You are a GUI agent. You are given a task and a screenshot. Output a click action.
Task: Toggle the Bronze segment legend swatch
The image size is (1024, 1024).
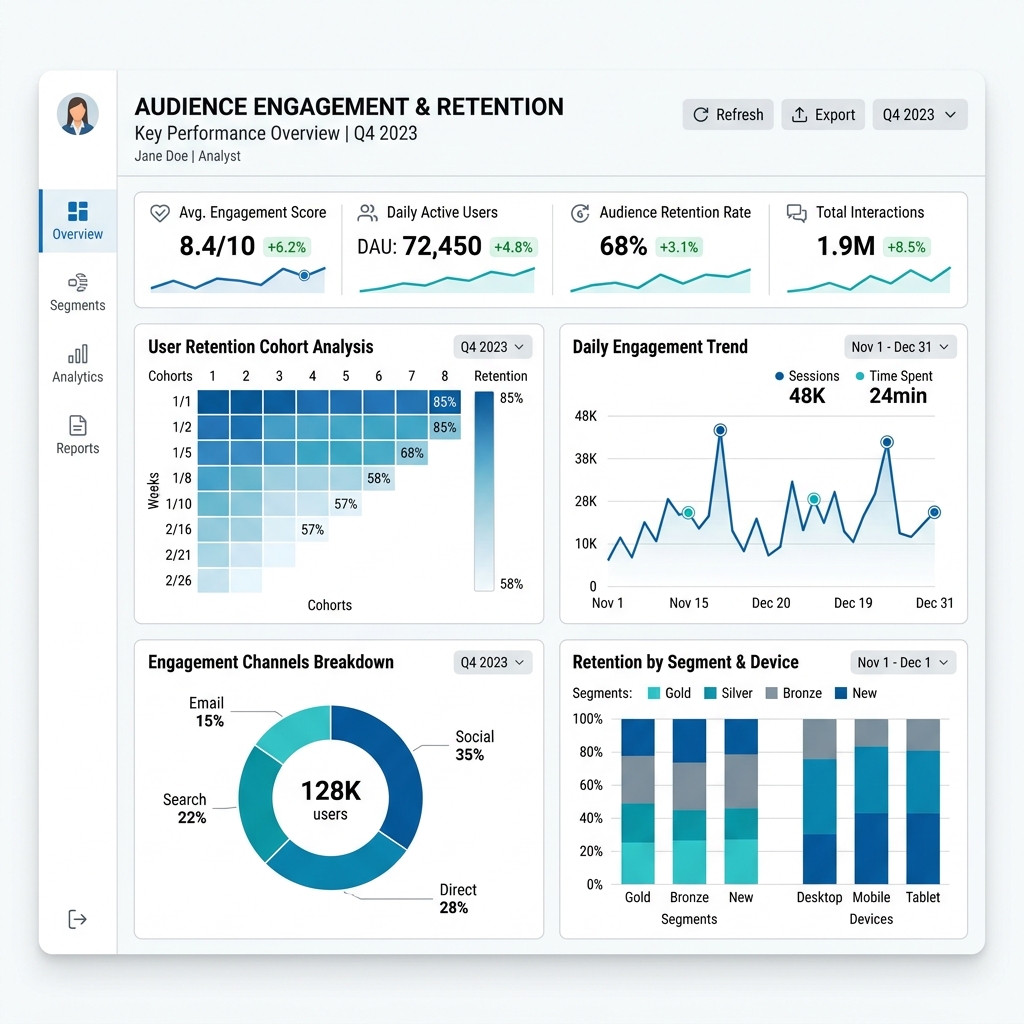click(x=771, y=693)
